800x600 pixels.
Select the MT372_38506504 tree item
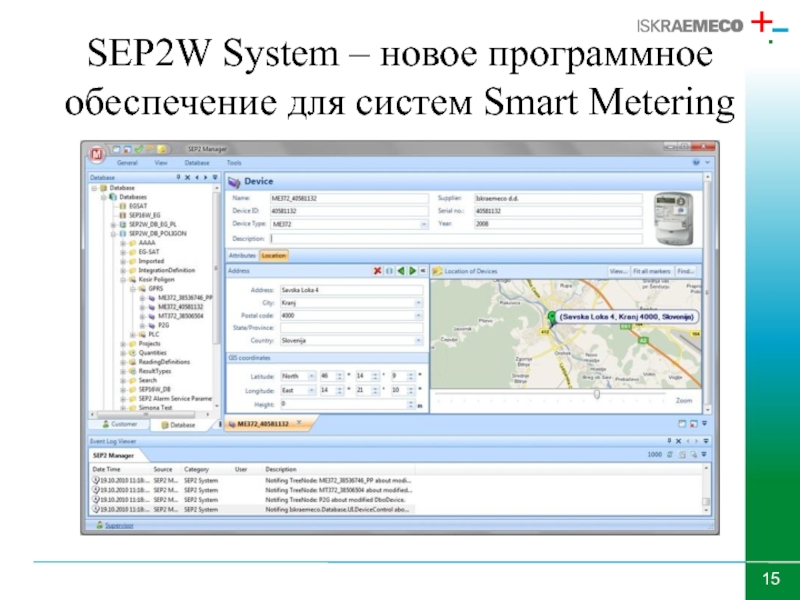(x=180, y=316)
